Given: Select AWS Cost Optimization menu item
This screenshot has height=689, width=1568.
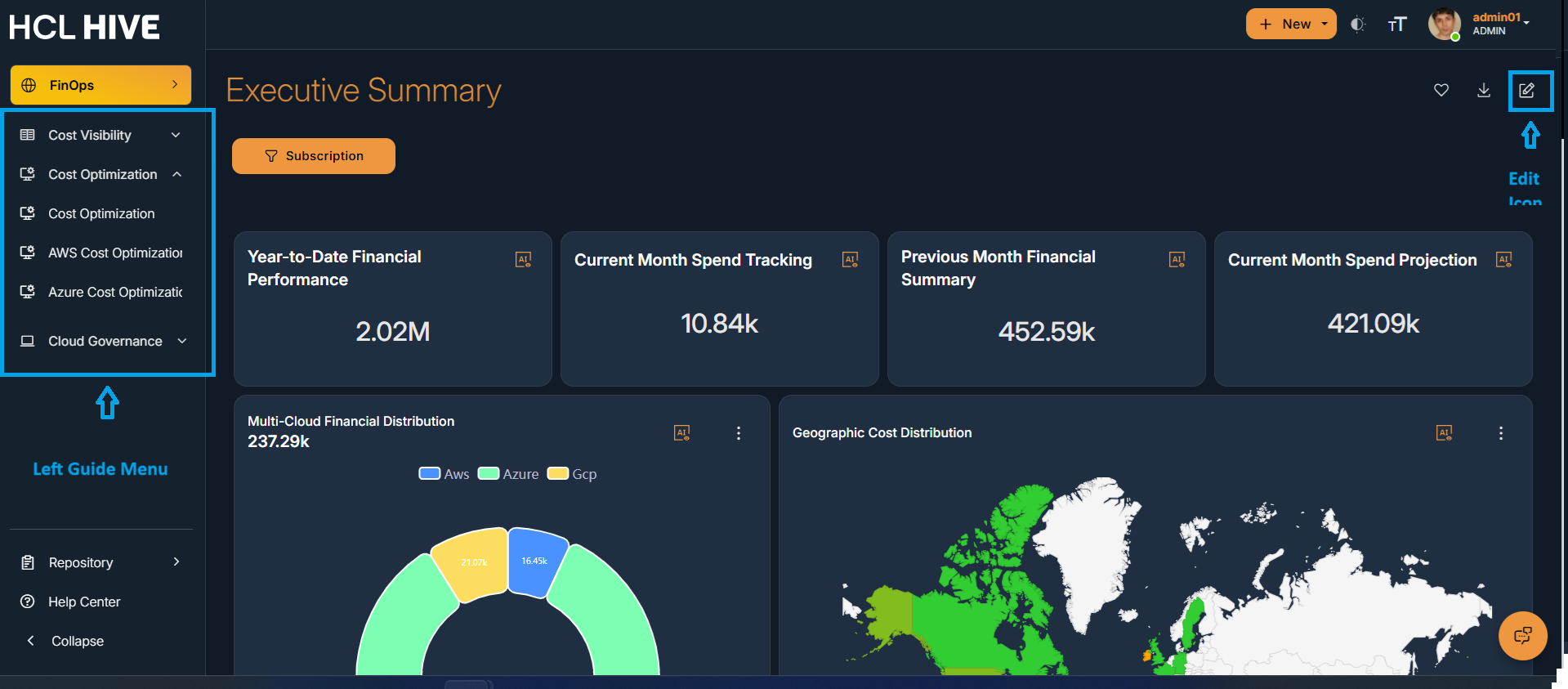Looking at the screenshot, I should coord(114,253).
